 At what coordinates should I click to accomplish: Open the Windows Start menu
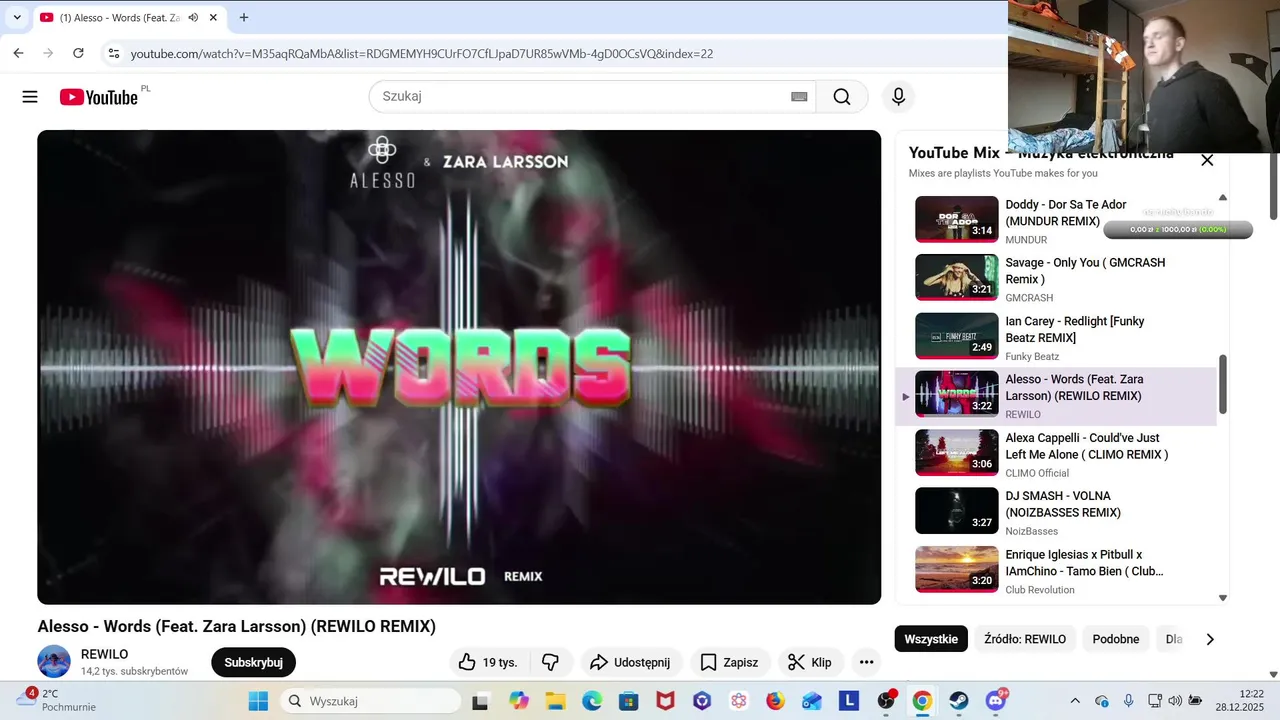[x=258, y=701]
